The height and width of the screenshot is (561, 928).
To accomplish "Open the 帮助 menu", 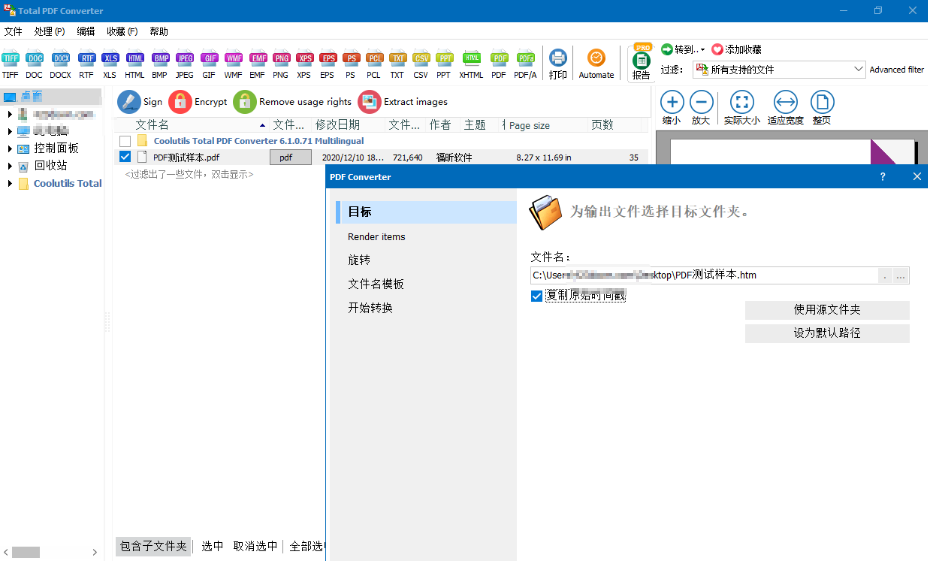I will [x=159, y=31].
